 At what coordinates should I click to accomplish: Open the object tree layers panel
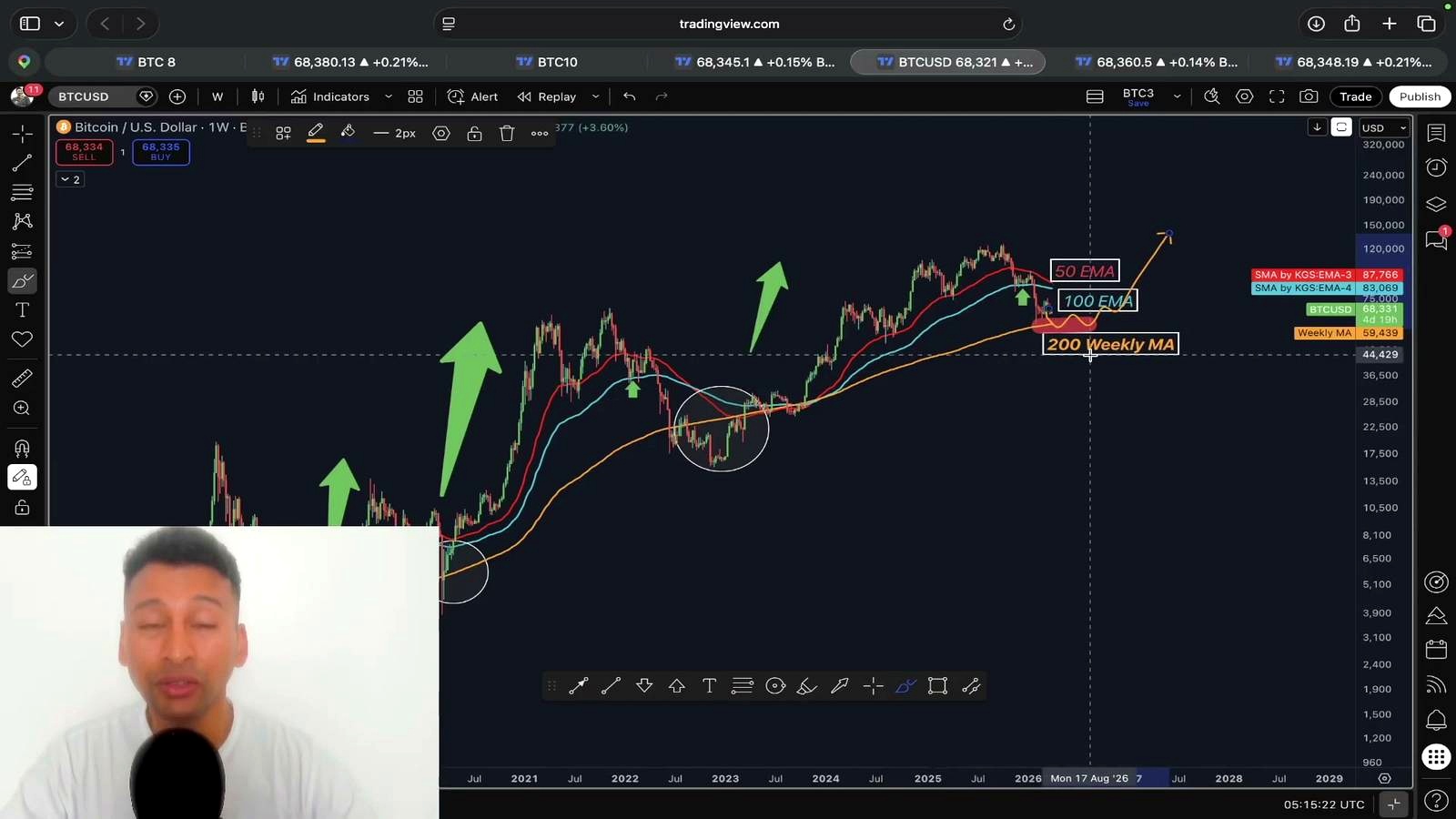(1436, 204)
